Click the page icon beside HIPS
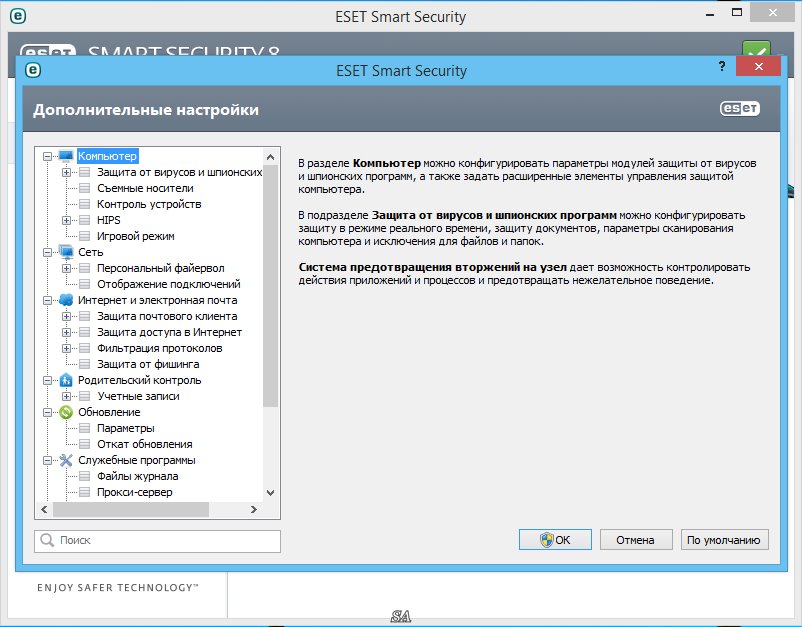This screenshot has height=627, width=802. pyautogui.click(x=85, y=220)
